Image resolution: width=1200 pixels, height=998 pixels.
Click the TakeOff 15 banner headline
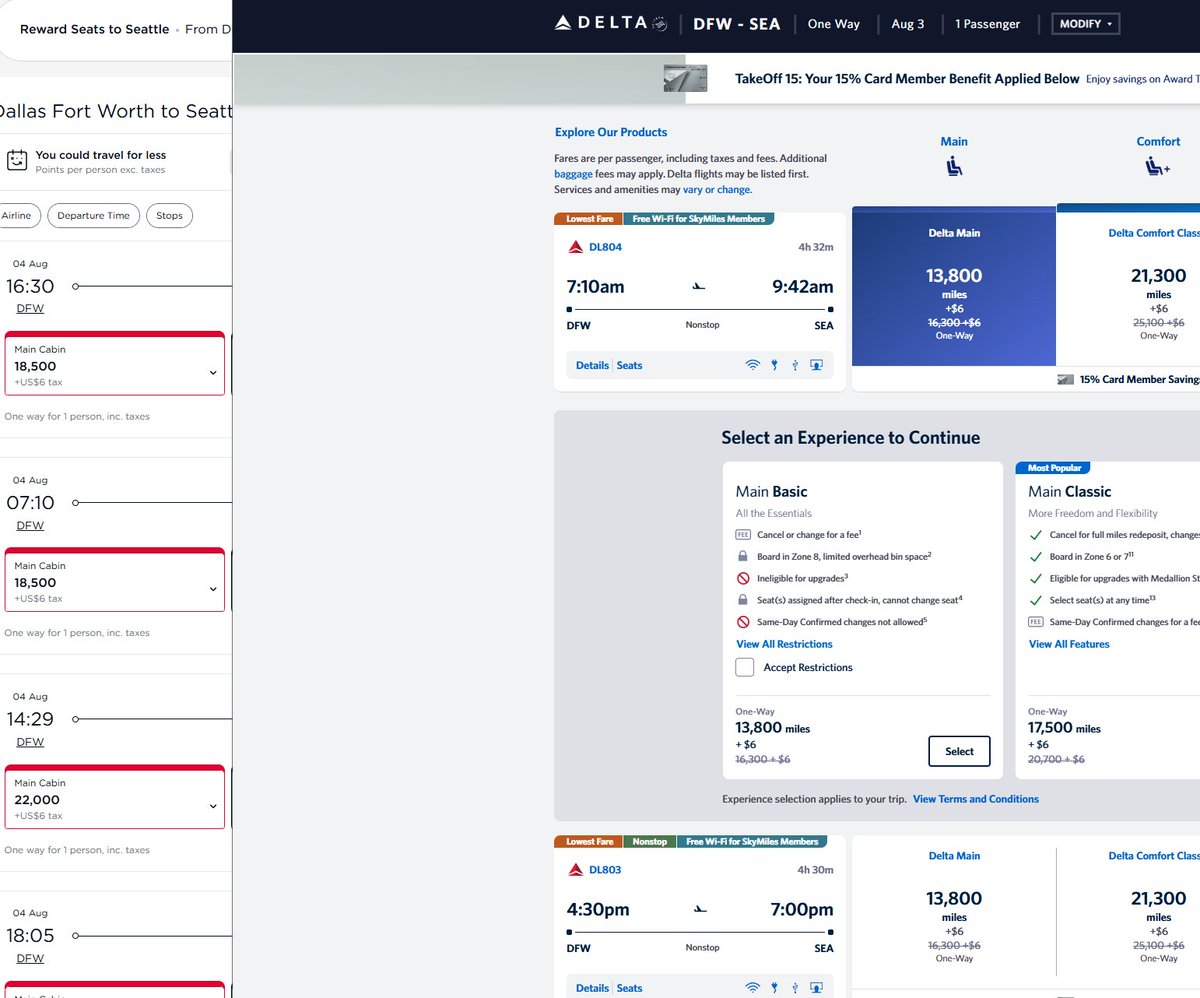click(907, 79)
